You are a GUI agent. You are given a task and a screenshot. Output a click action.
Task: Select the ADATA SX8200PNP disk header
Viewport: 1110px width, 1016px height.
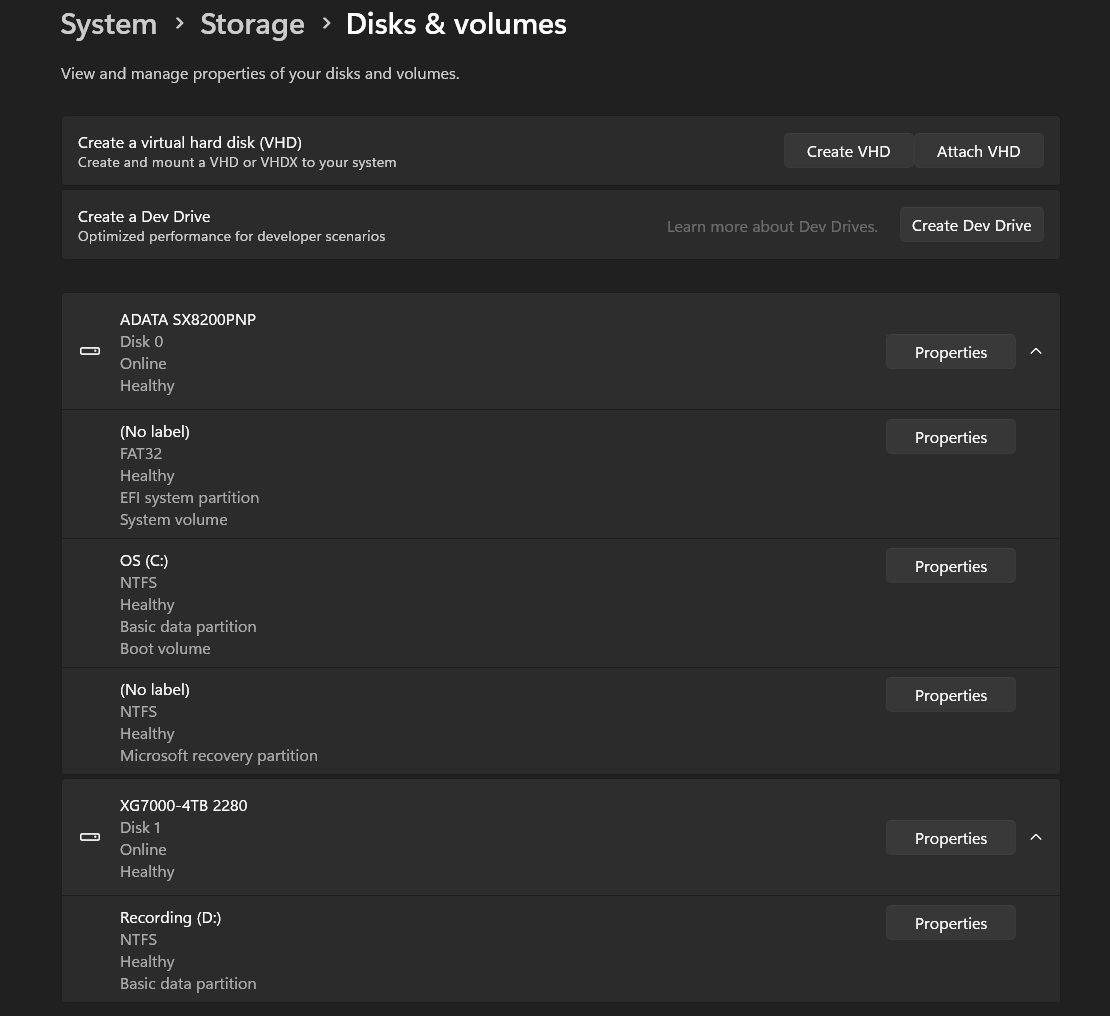click(x=561, y=351)
